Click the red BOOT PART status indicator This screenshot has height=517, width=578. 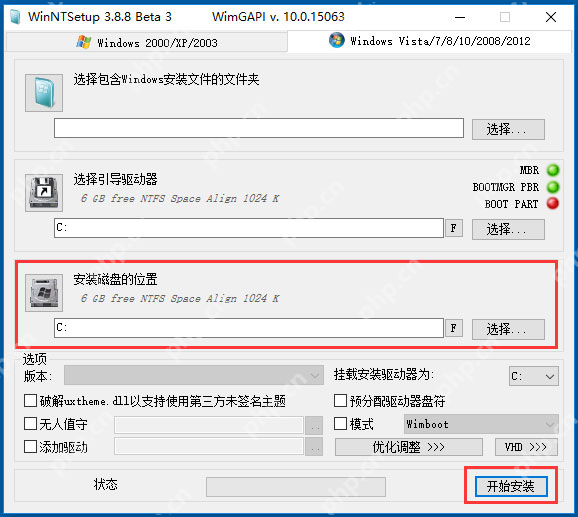(x=553, y=203)
